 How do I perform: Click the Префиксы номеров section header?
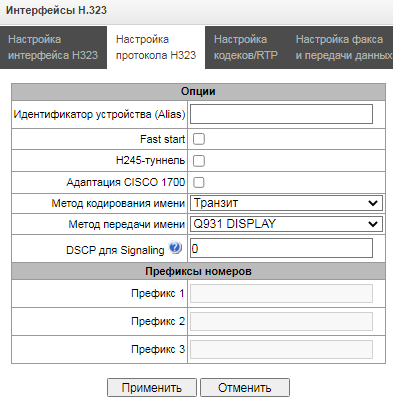point(198,271)
